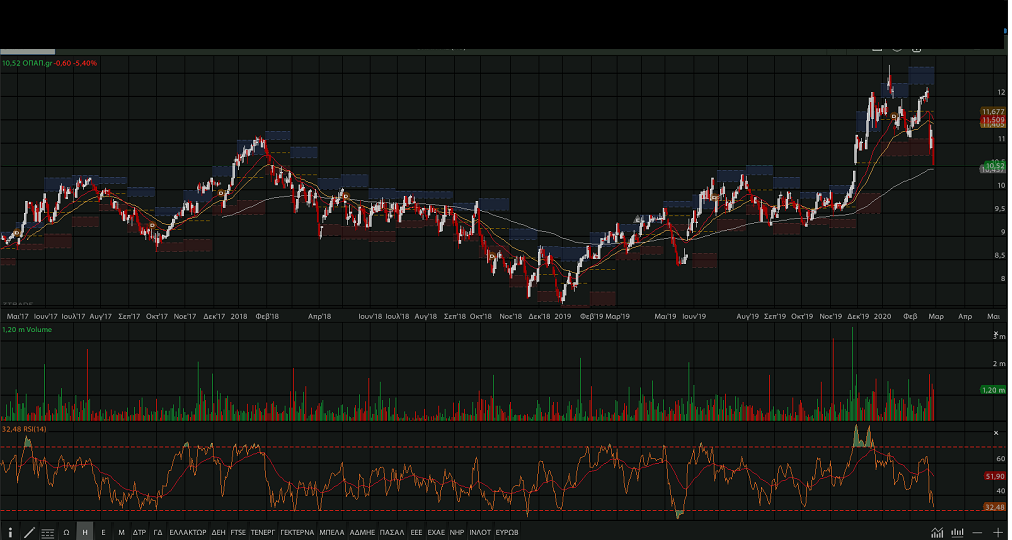Click the Ω symbol button in bottom toolbar

coord(66,533)
